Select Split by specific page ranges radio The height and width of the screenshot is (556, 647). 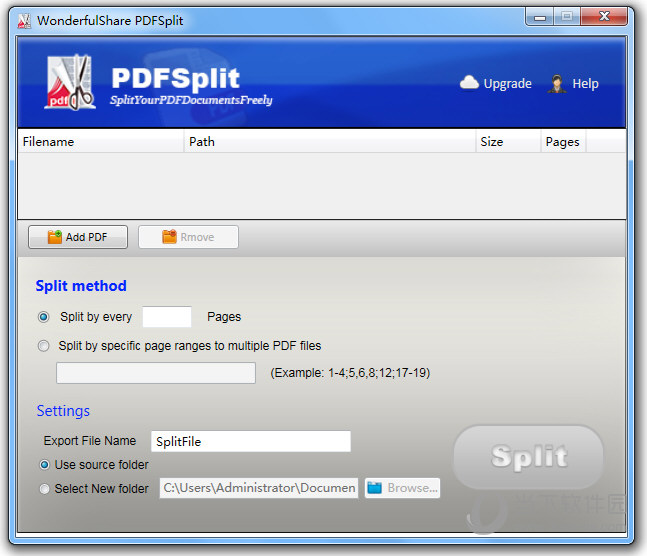pos(43,345)
